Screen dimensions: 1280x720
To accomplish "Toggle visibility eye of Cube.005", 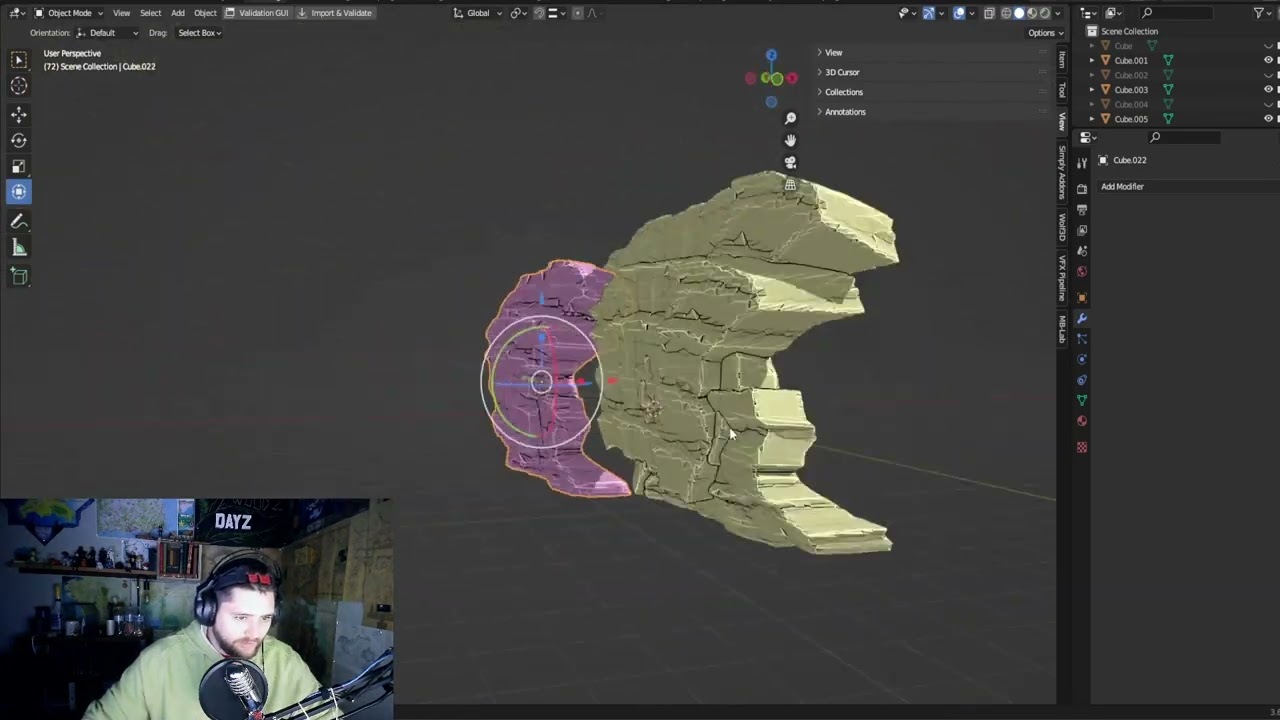I will 1269,119.
